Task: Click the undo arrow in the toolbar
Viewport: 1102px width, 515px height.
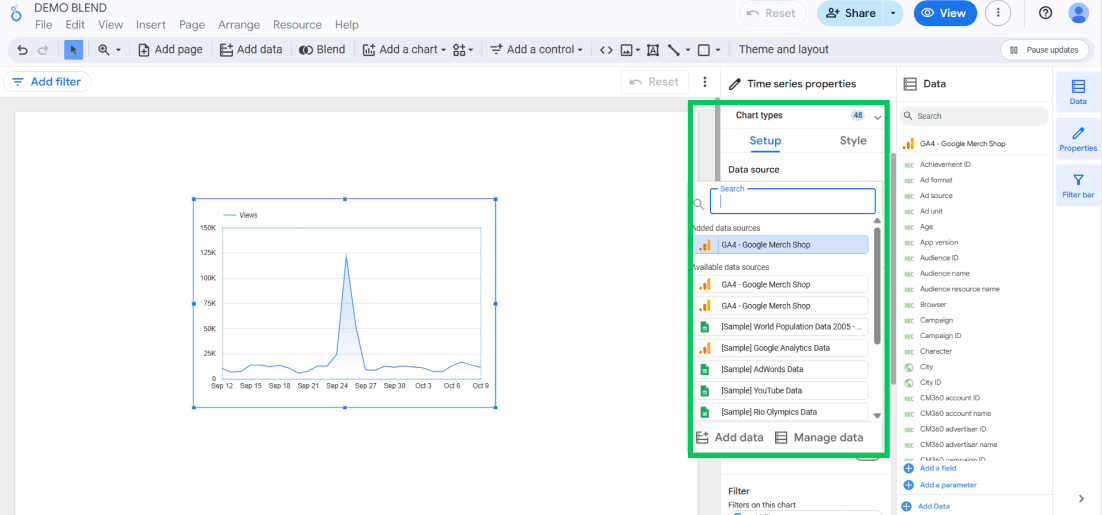Action: pyautogui.click(x=22, y=50)
